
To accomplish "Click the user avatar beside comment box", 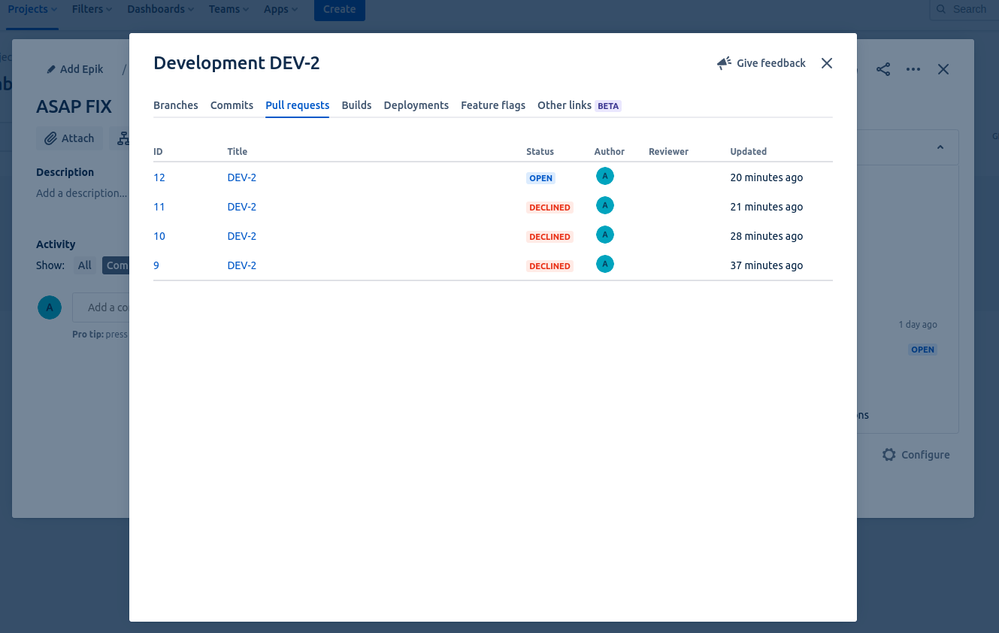I will coord(49,308).
